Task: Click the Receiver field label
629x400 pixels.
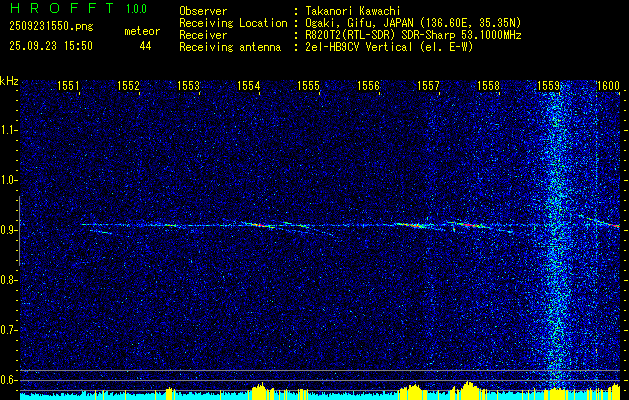Action: (x=203, y=35)
